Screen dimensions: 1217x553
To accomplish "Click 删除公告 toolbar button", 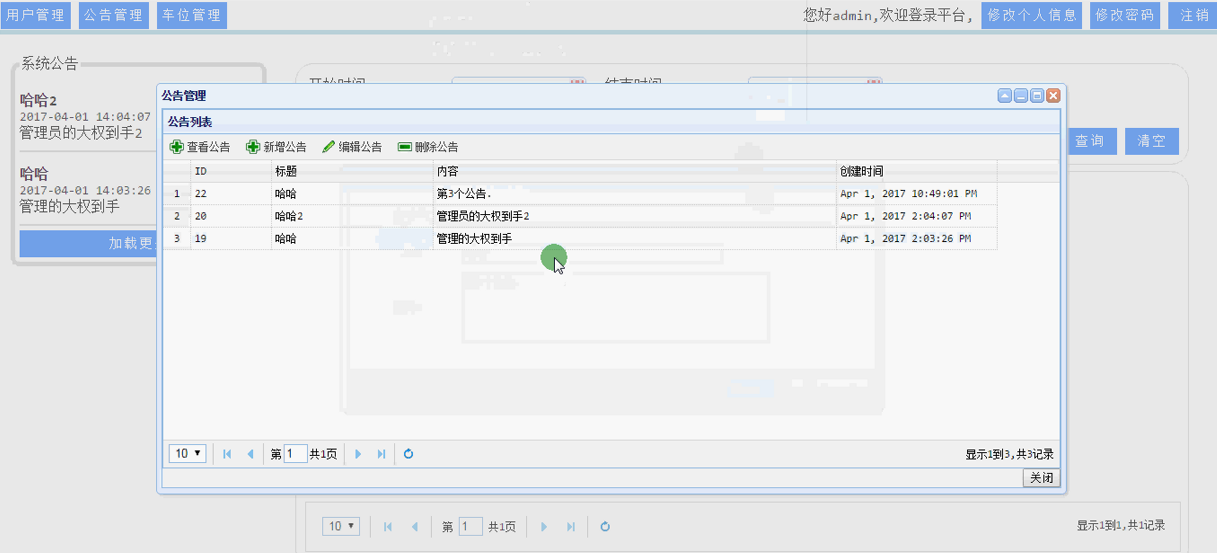I will click(428, 147).
